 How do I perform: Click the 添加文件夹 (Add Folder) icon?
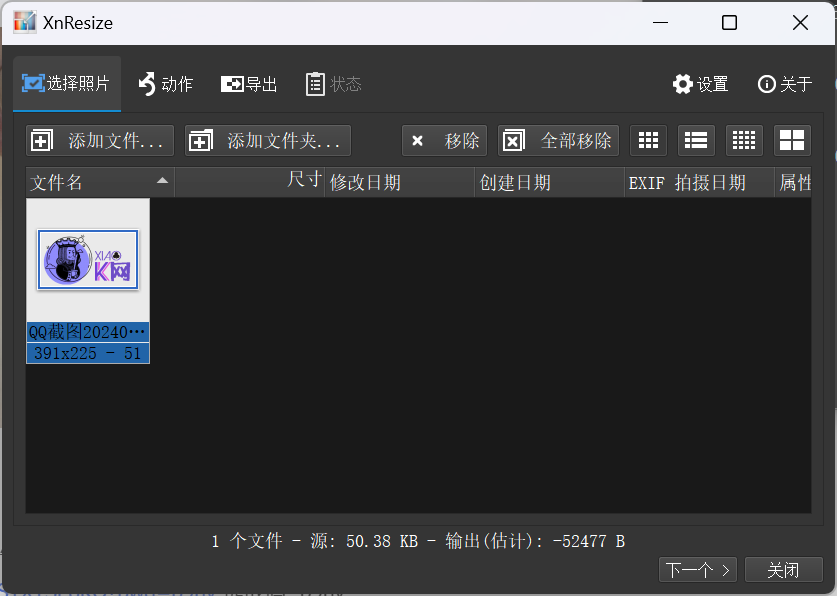[x=202, y=140]
